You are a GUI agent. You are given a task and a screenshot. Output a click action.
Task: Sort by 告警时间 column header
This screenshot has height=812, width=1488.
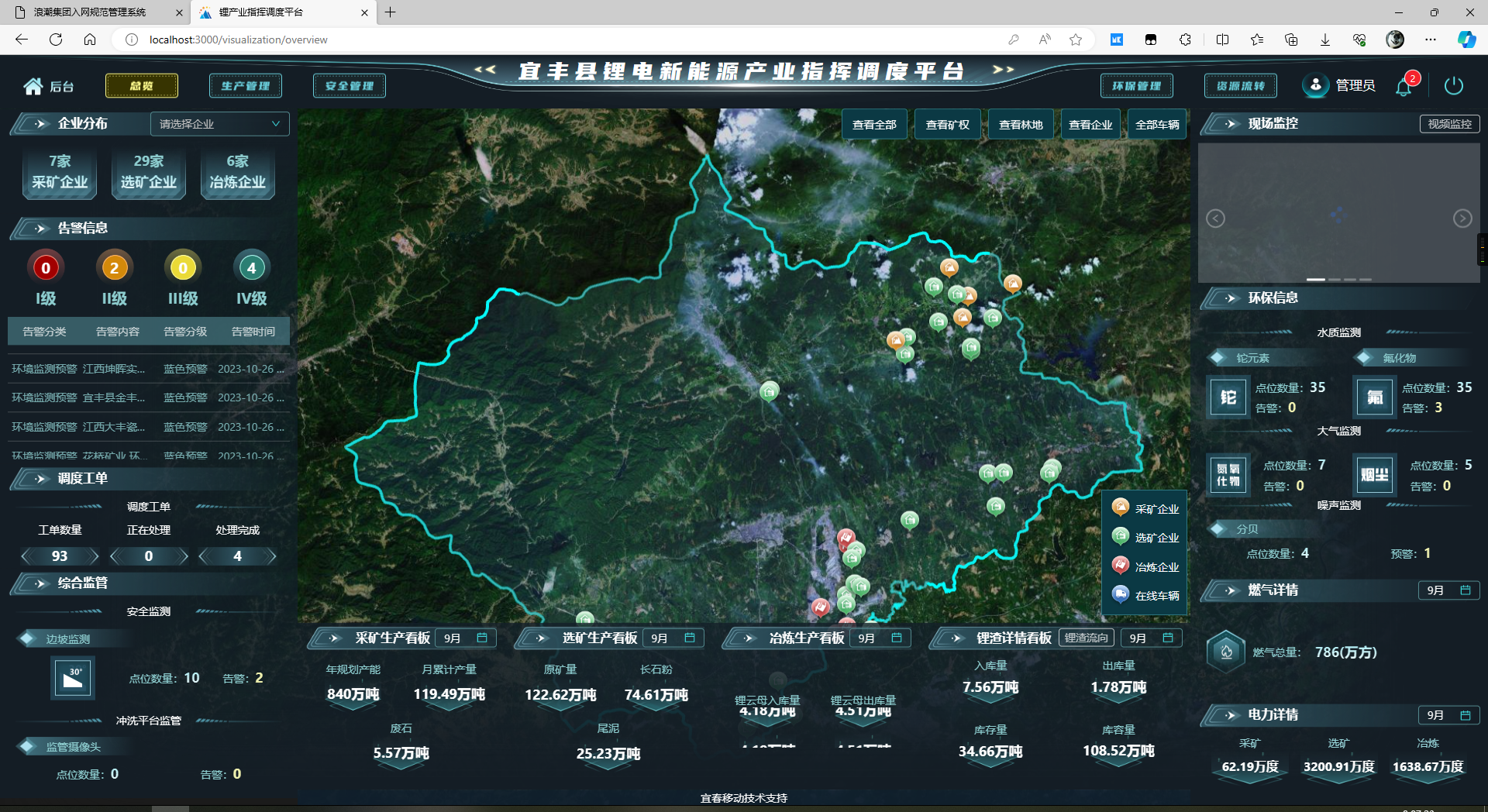(253, 332)
